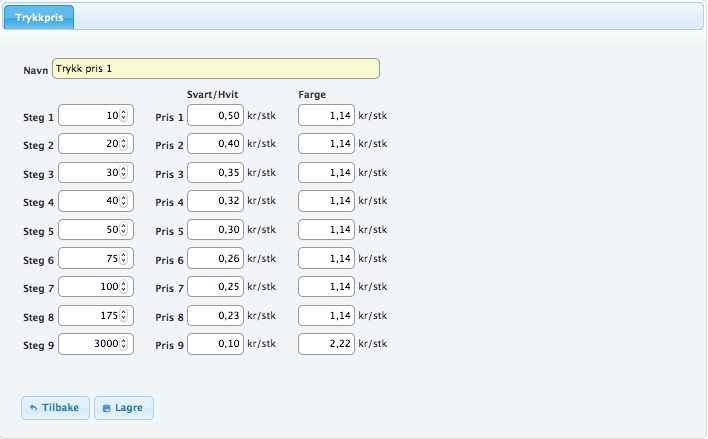Select the Steg 8 field showing 175
The width and height of the screenshot is (708, 439).
(x=90, y=316)
